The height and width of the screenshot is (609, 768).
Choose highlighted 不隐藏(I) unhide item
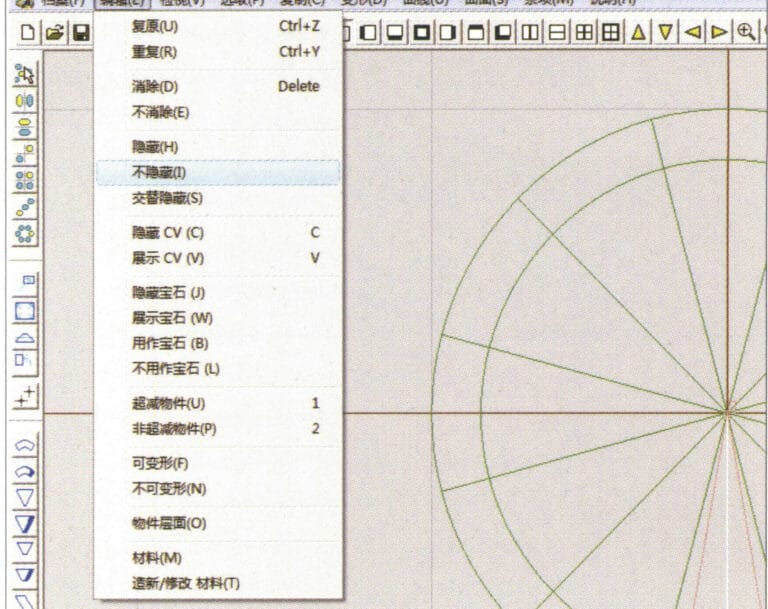pos(218,172)
